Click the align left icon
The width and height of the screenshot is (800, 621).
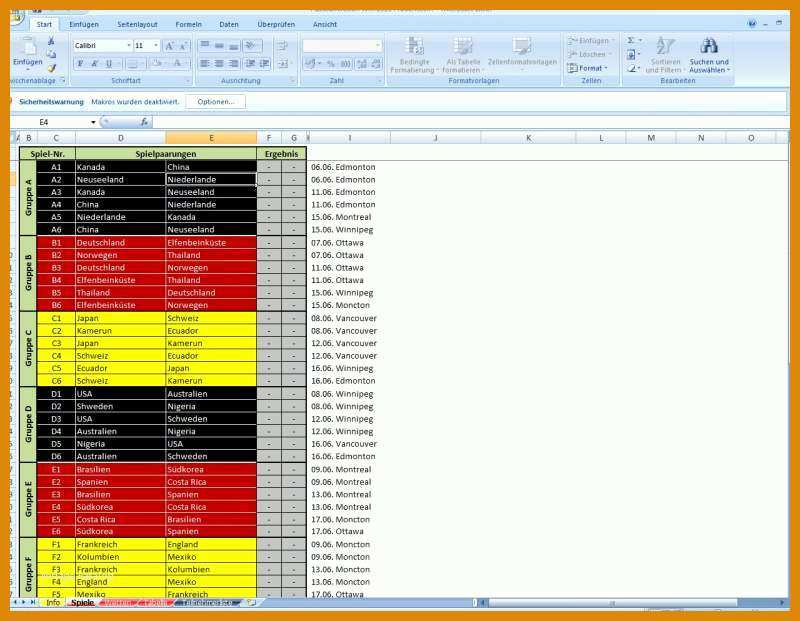point(205,64)
